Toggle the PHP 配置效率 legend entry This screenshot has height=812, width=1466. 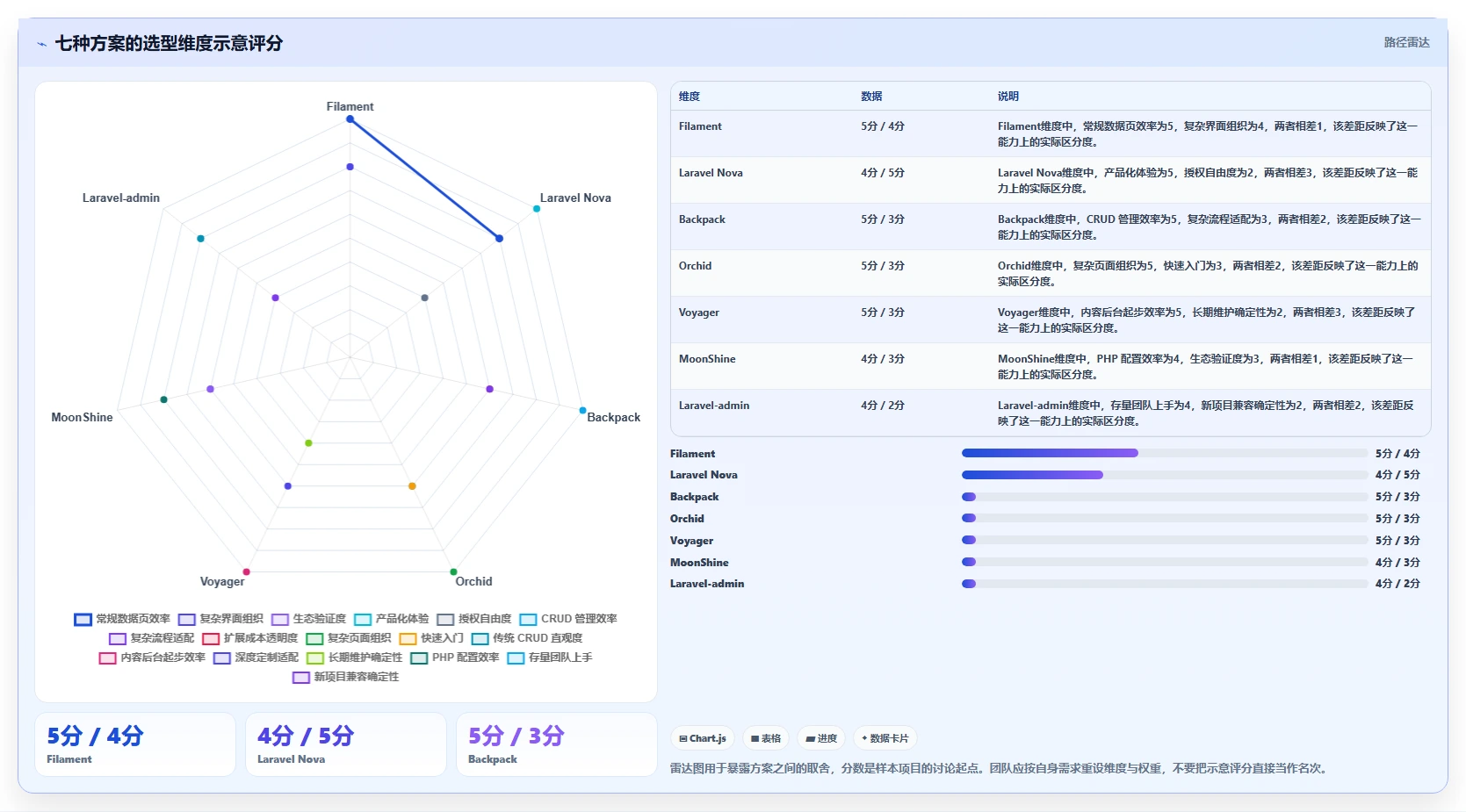[x=455, y=658]
